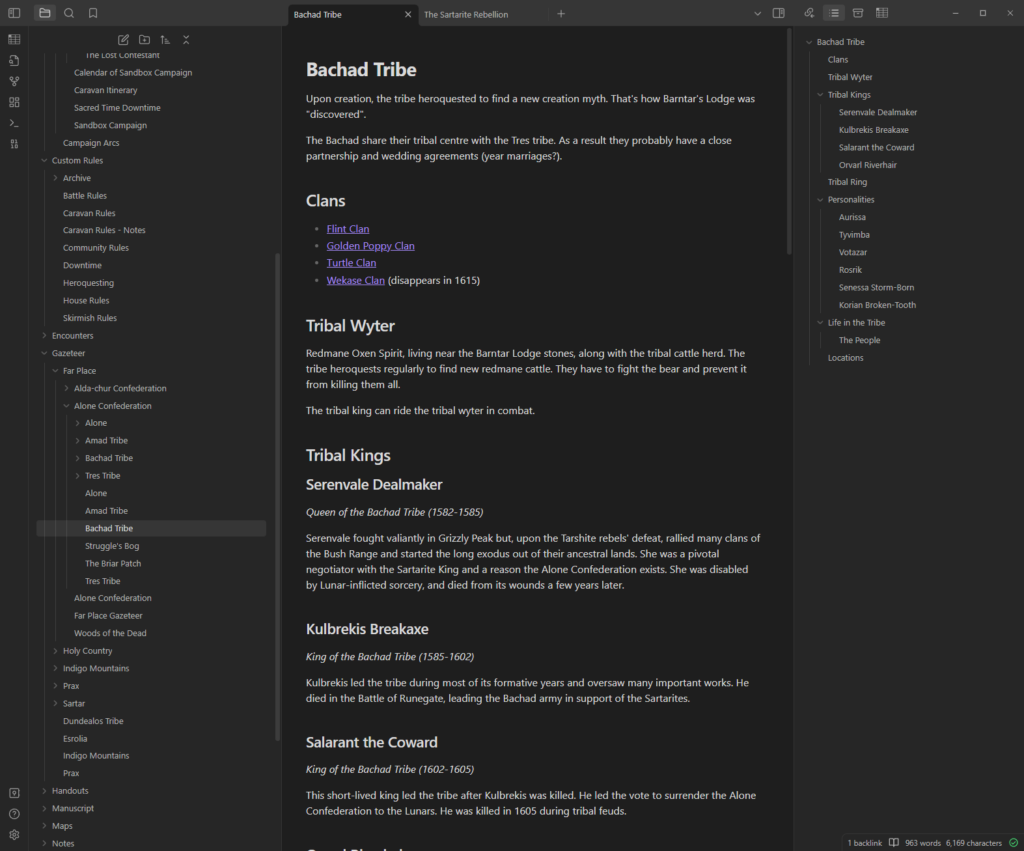Image resolution: width=1024 pixels, height=851 pixels.
Task: Open the Woods of the Dead note
Action: tap(110, 634)
